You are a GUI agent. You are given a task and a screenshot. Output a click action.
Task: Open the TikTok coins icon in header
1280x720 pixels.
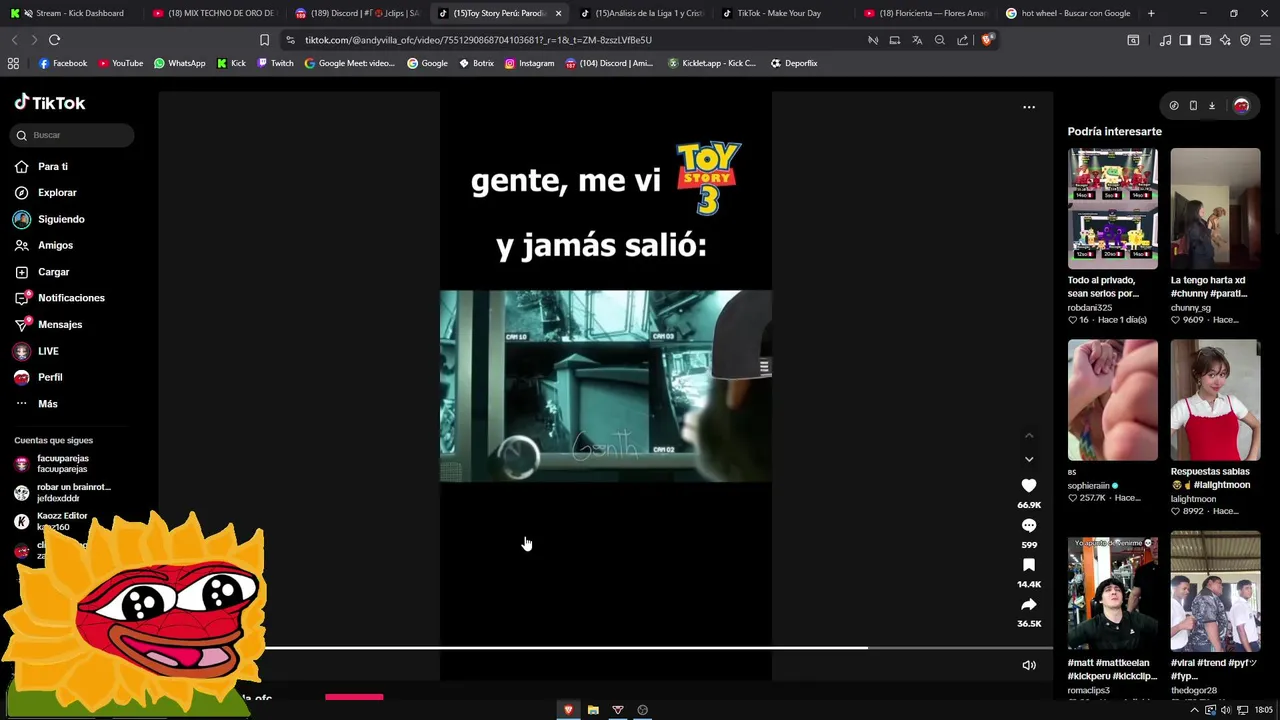(x=1174, y=105)
